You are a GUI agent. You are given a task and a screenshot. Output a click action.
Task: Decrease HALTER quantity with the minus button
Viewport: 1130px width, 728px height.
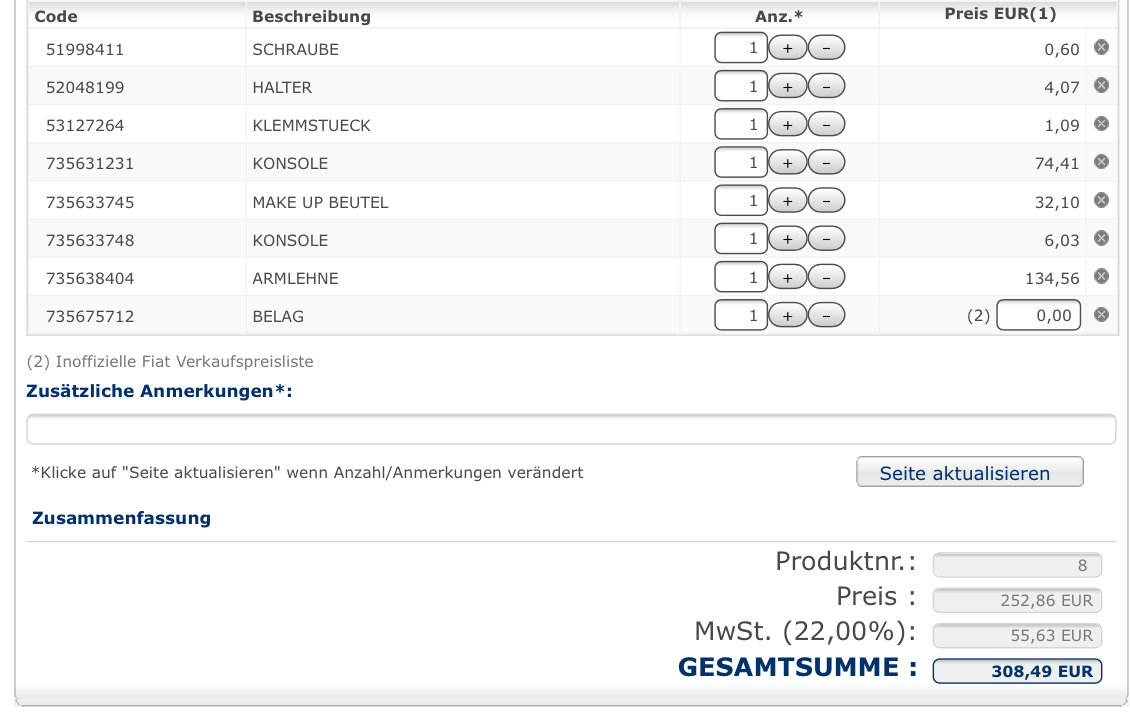[826, 87]
